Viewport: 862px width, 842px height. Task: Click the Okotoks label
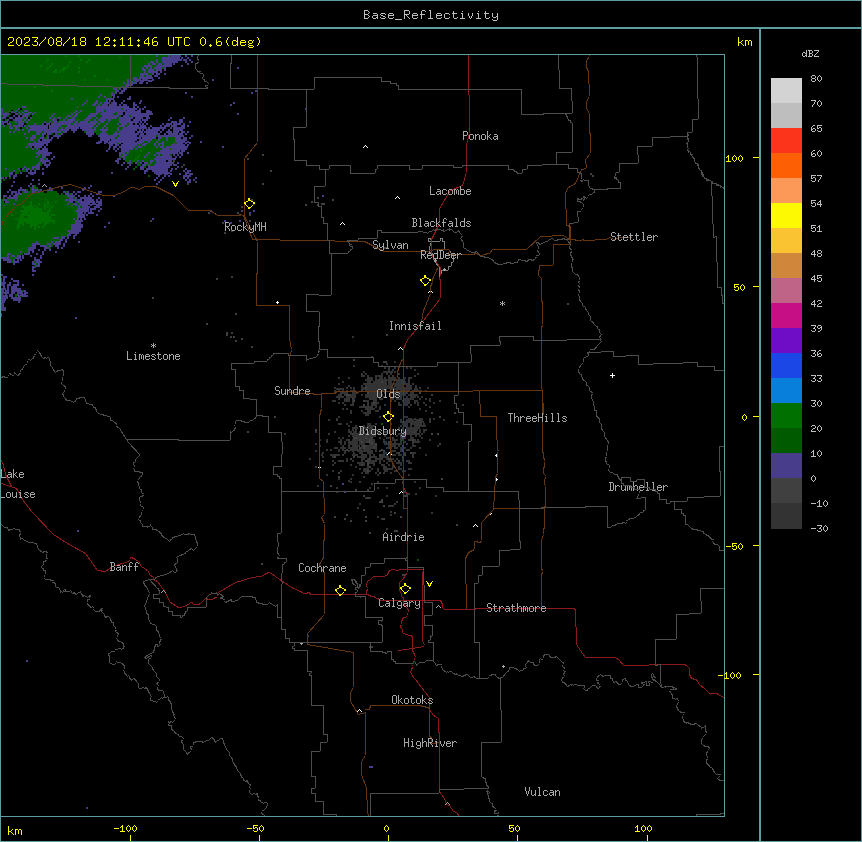click(412, 700)
